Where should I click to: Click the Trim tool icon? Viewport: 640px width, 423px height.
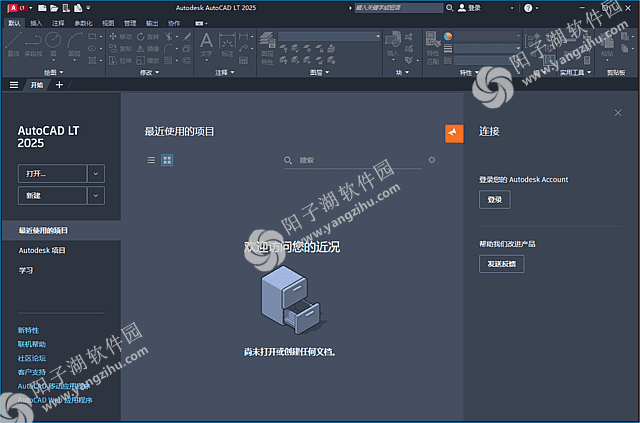[x=168, y=37]
